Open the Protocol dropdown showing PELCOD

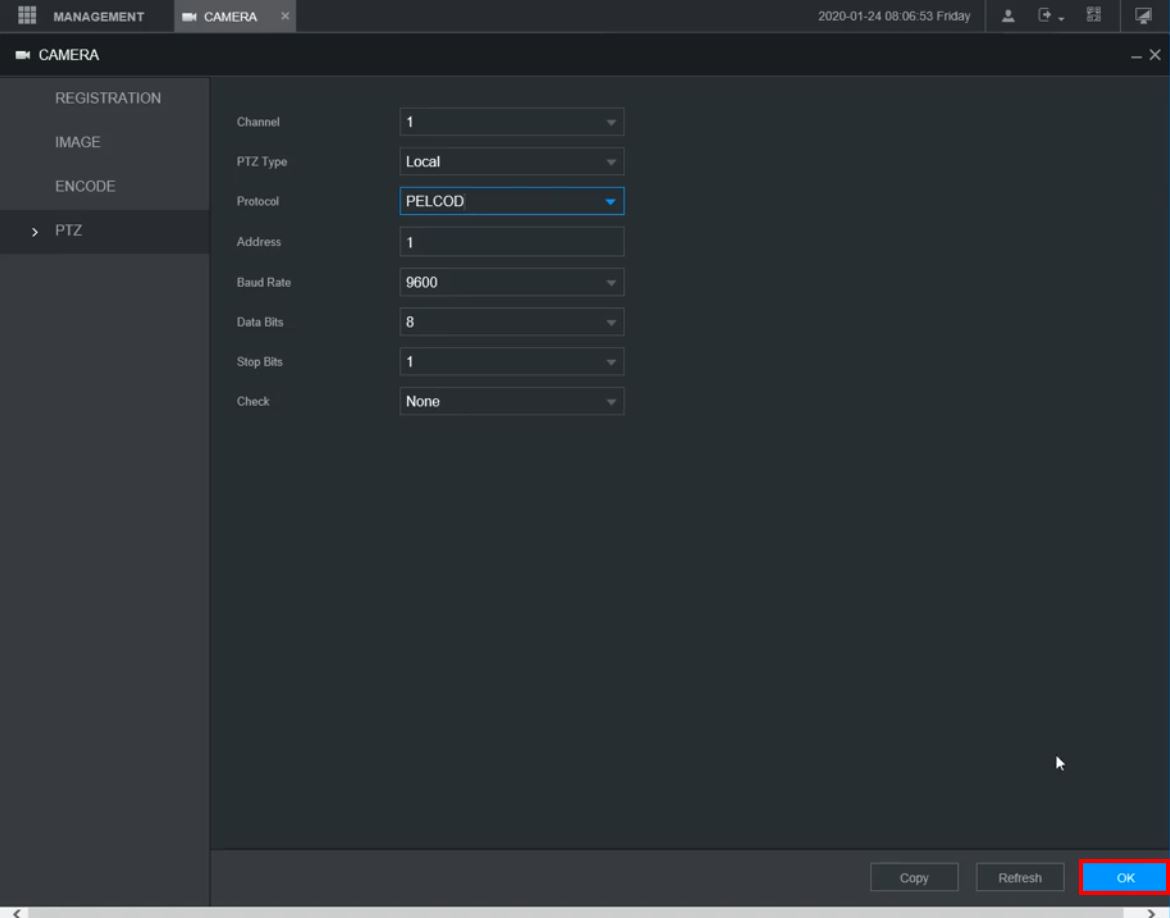[x=511, y=202]
